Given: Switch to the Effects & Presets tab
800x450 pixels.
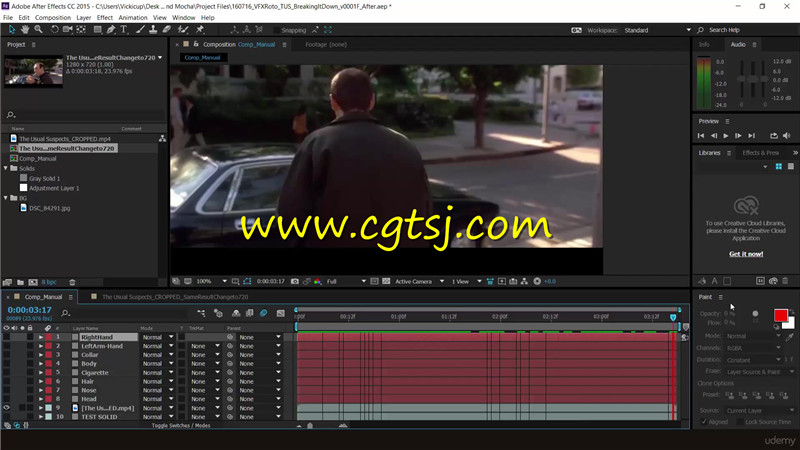Looking at the screenshot, I should click(x=760, y=153).
